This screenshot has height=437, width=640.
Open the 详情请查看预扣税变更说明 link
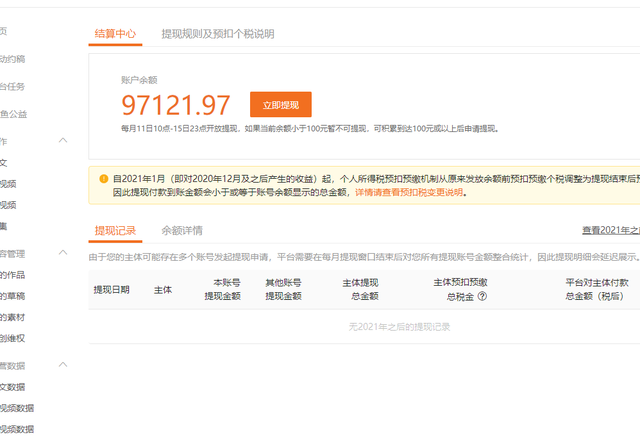(x=409, y=192)
